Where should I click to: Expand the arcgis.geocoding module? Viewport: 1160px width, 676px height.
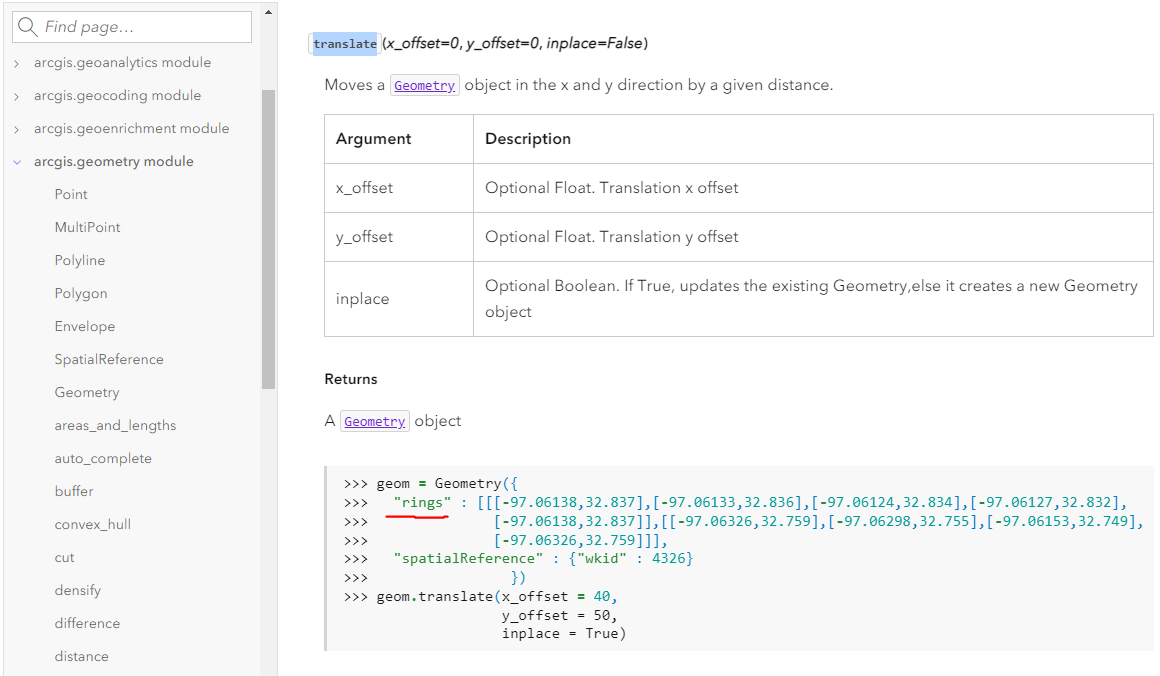pyautogui.click(x=17, y=94)
